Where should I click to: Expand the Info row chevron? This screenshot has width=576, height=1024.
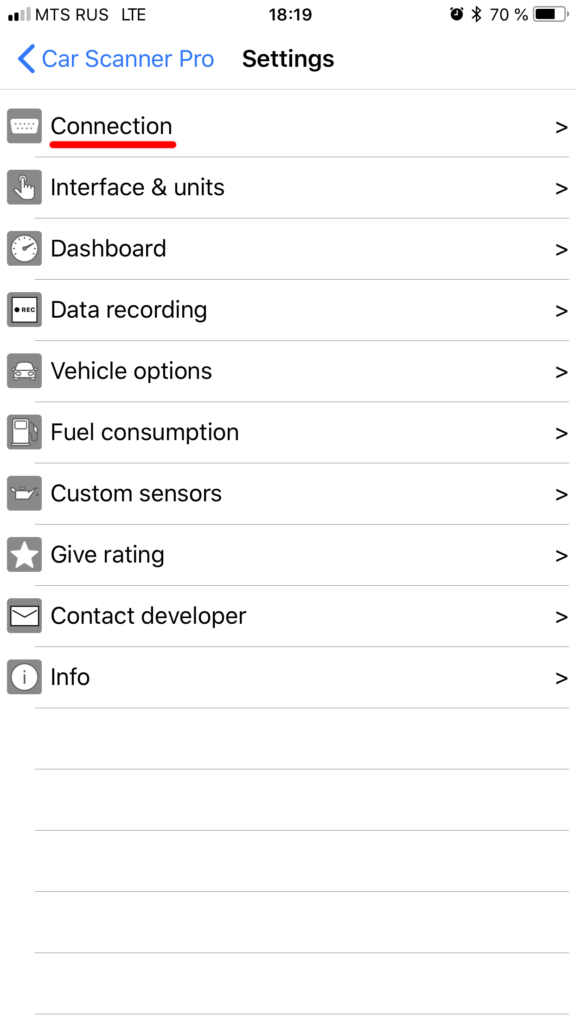coord(561,677)
